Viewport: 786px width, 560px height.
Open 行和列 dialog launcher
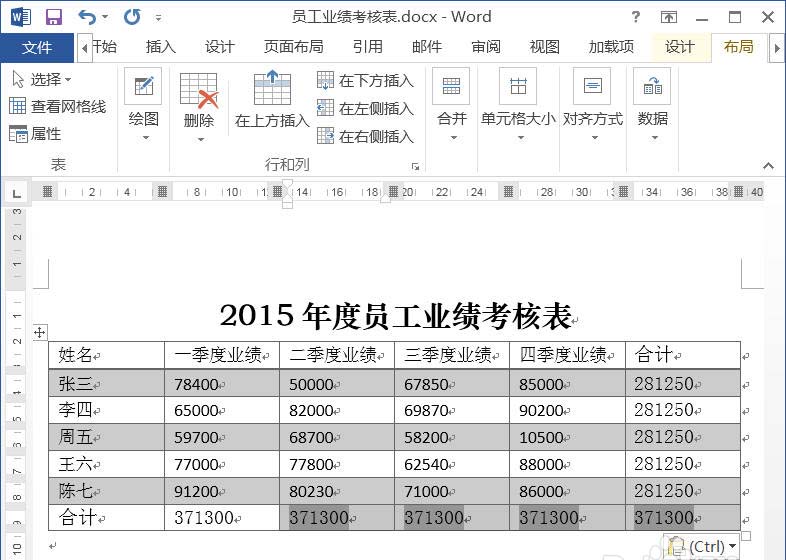(416, 166)
